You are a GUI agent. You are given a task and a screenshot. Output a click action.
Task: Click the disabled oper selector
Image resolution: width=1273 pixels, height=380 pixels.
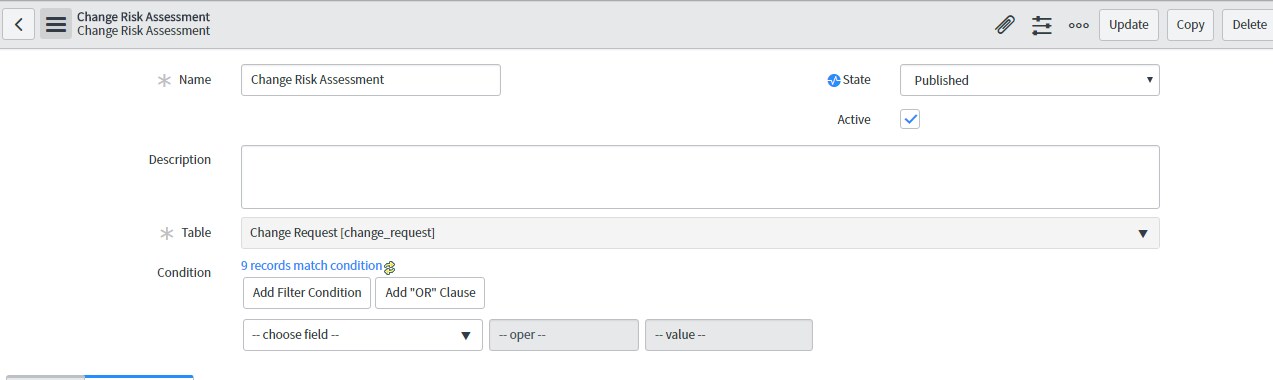point(564,335)
